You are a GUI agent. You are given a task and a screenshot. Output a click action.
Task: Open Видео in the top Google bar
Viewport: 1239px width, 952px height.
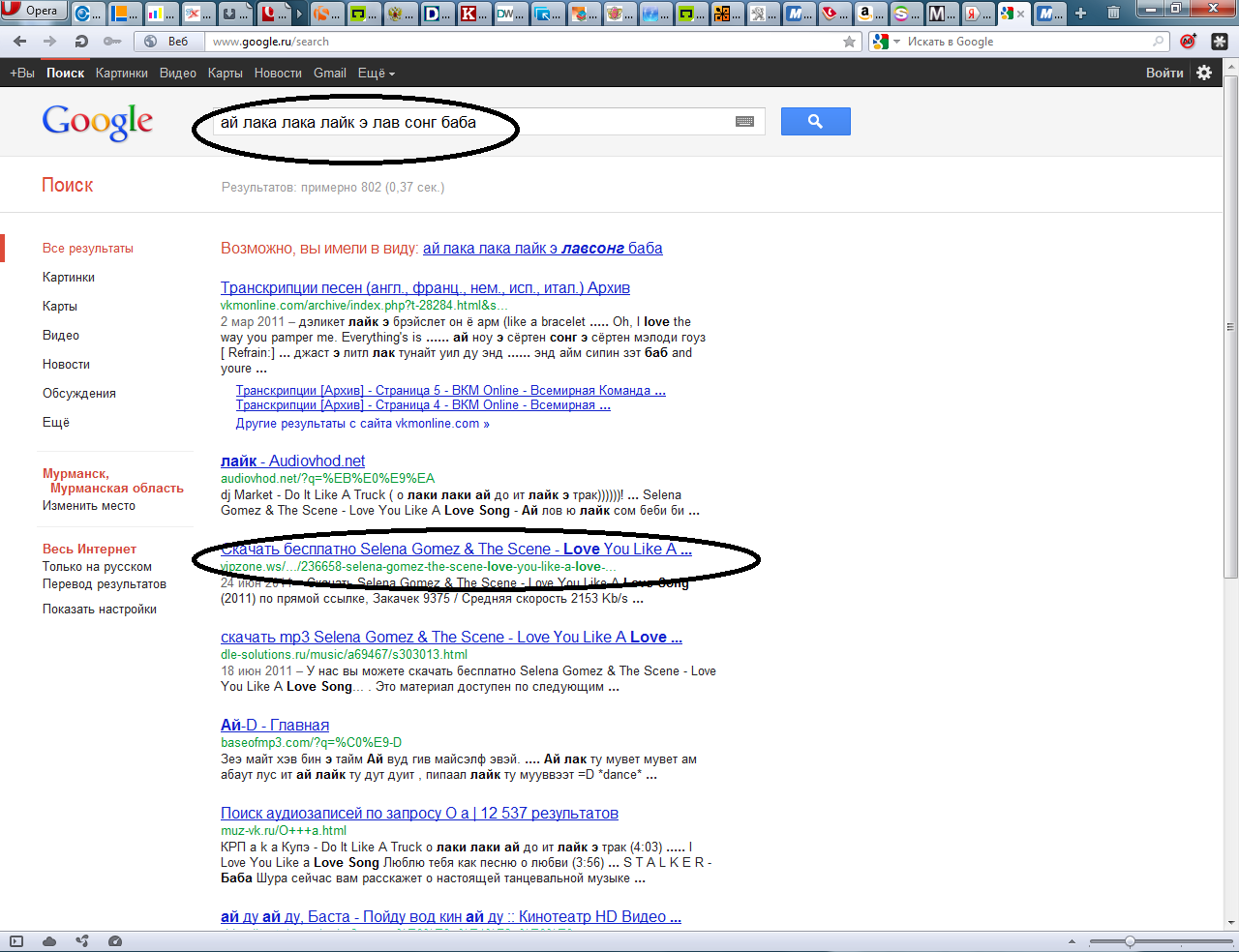pos(178,73)
